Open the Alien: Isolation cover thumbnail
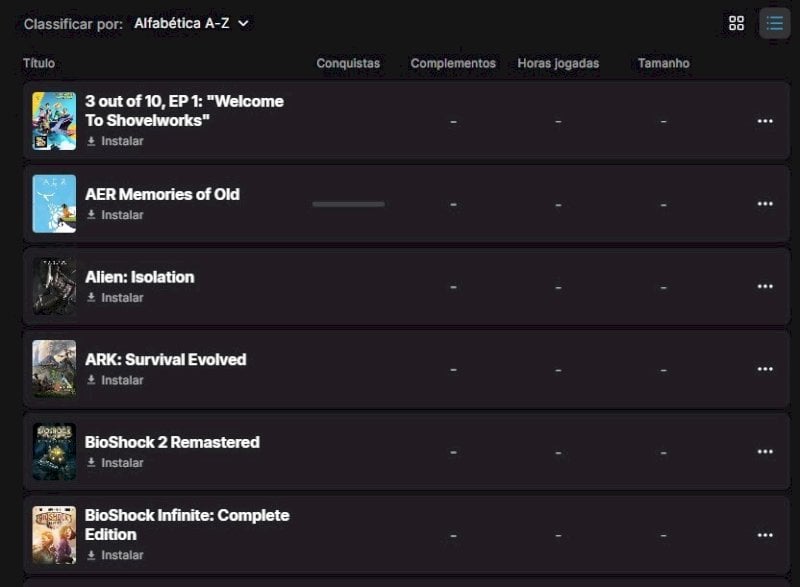Viewport: 800px width, 587px height. [x=54, y=286]
